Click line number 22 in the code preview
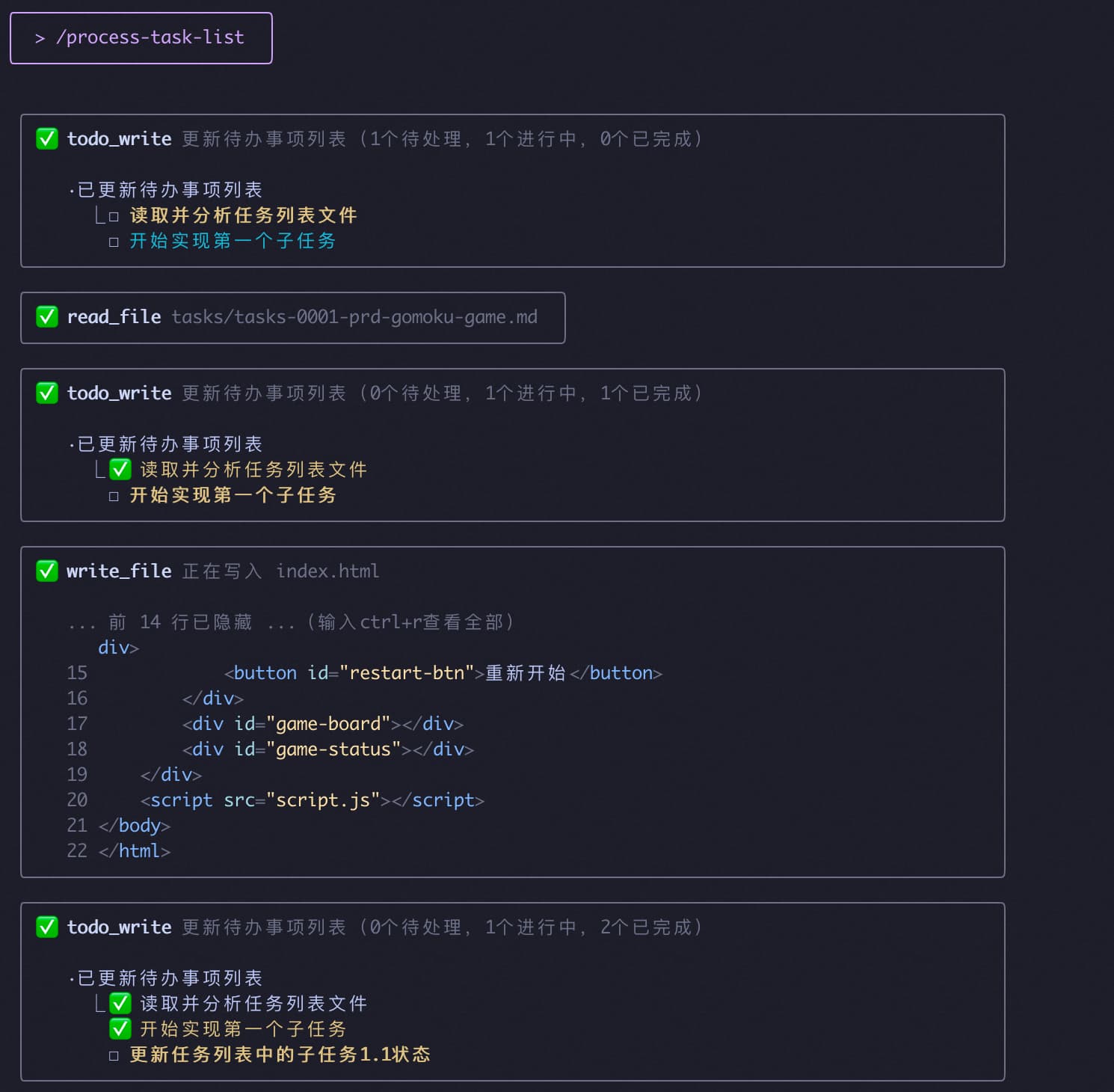 pyautogui.click(x=77, y=851)
